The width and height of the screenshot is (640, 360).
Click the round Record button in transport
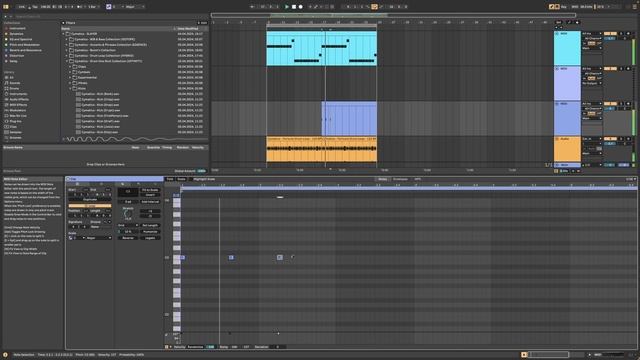tap(300, 7)
